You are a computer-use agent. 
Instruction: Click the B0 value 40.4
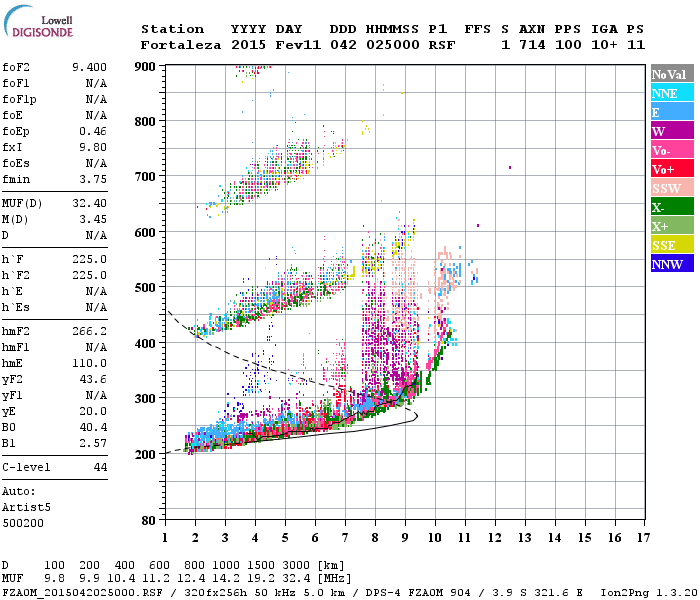click(x=93, y=428)
